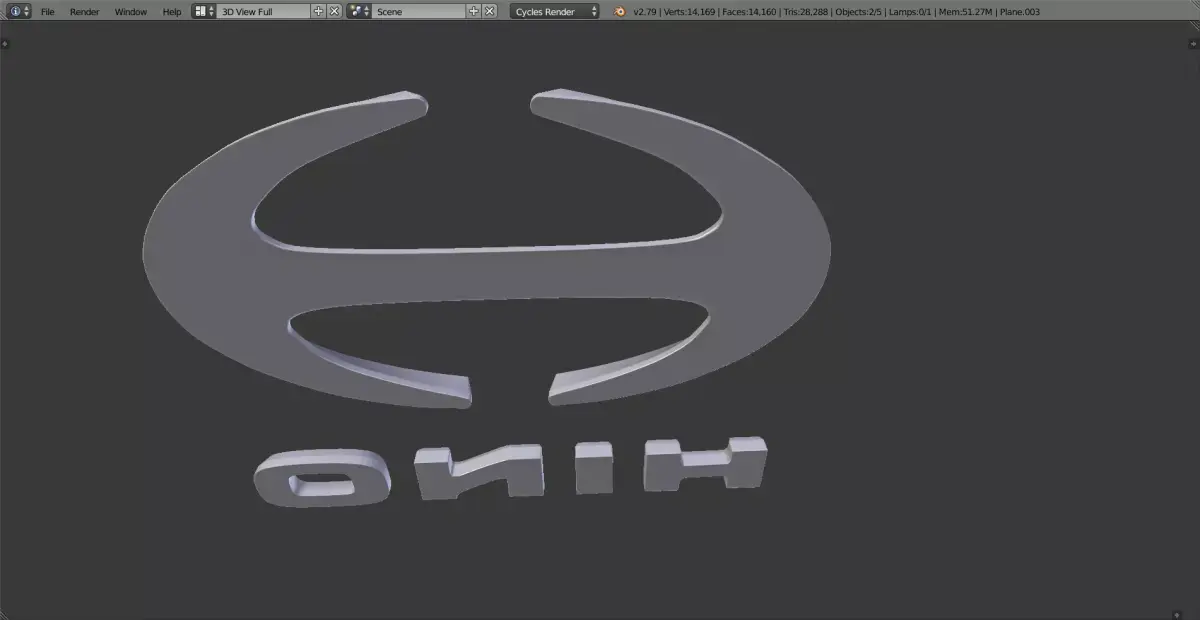Open the Render menu
The width and height of the screenshot is (1200, 620).
[x=84, y=12]
